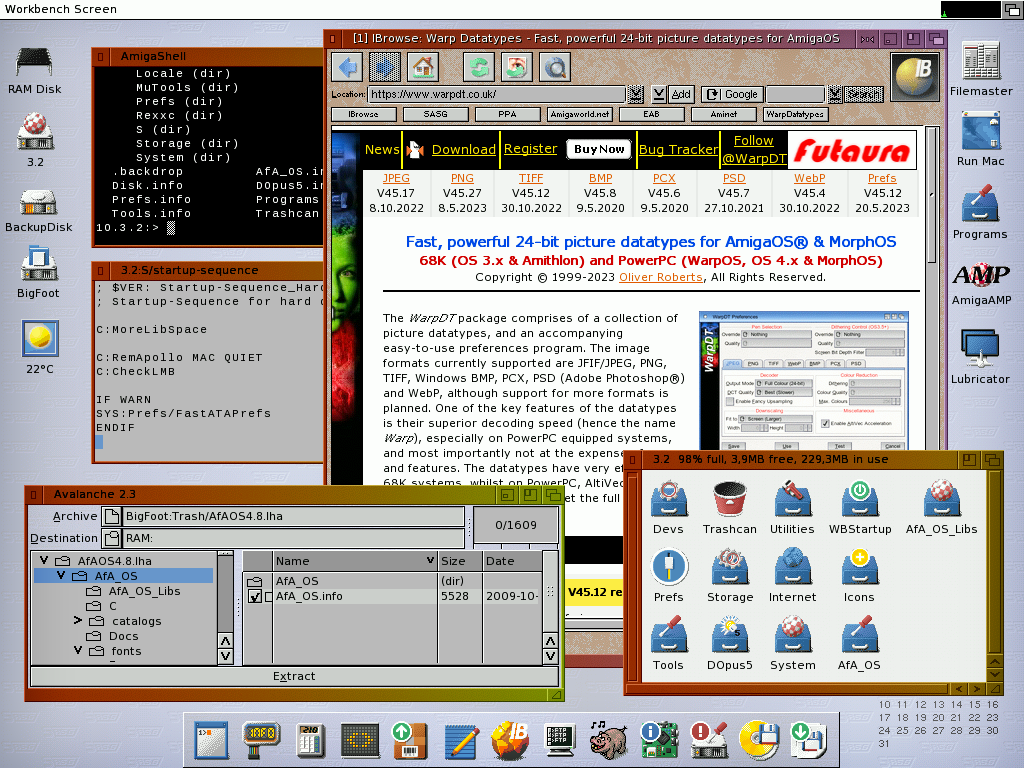This screenshot has width=1024, height=768.
Task: Open the Internet drawer icon
Action: 792,576
